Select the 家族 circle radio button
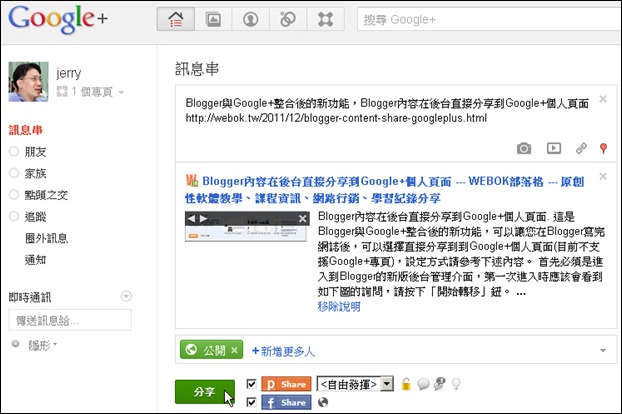This screenshot has width=622, height=414. (14, 173)
